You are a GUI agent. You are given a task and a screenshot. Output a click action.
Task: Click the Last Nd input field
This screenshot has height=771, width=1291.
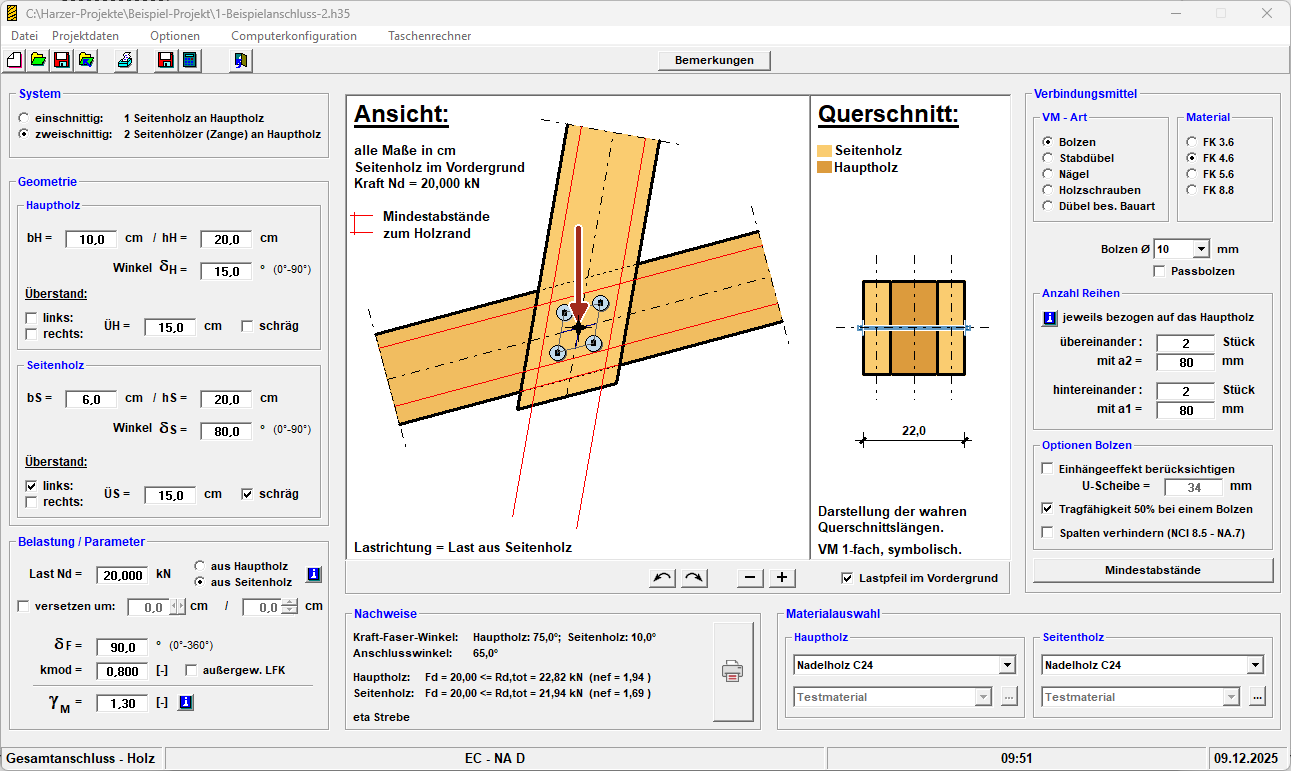tap(122, 575)
